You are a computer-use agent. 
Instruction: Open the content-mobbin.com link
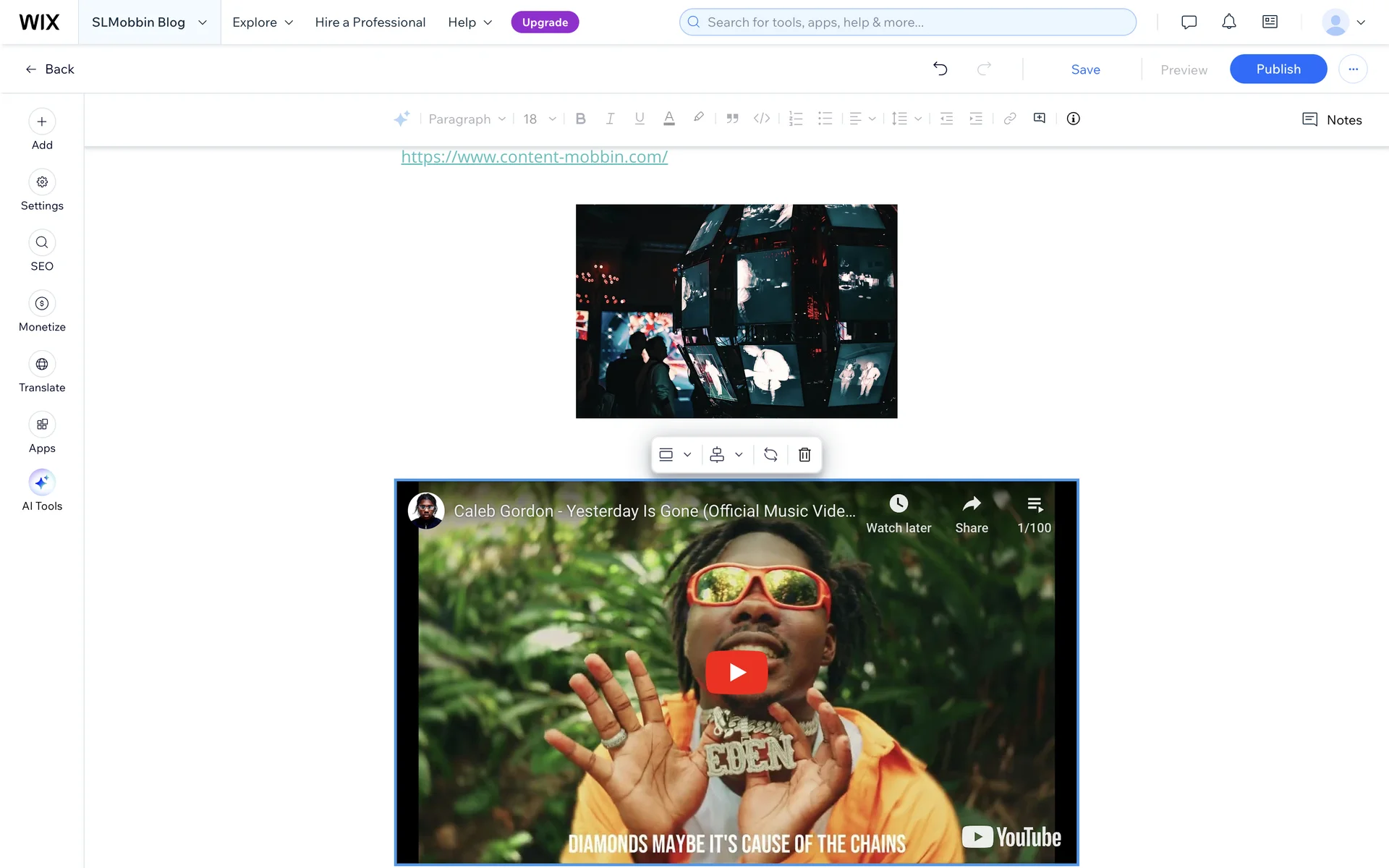pyautogui.click(x=534, y=157)
